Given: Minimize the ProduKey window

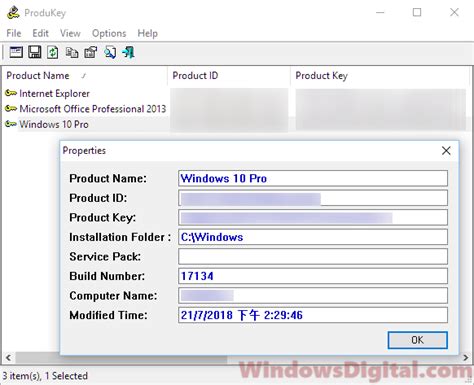Looking at the screenshot, I should 380,12.
